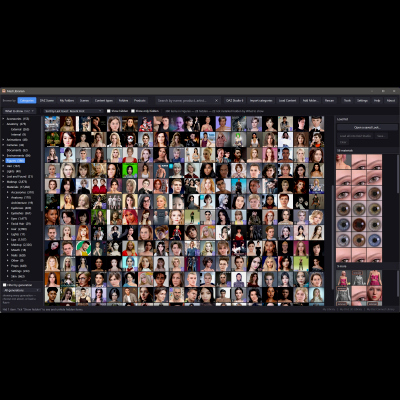
Task: Select the figure thumbnail with bright green background
Action: (130, 170)
